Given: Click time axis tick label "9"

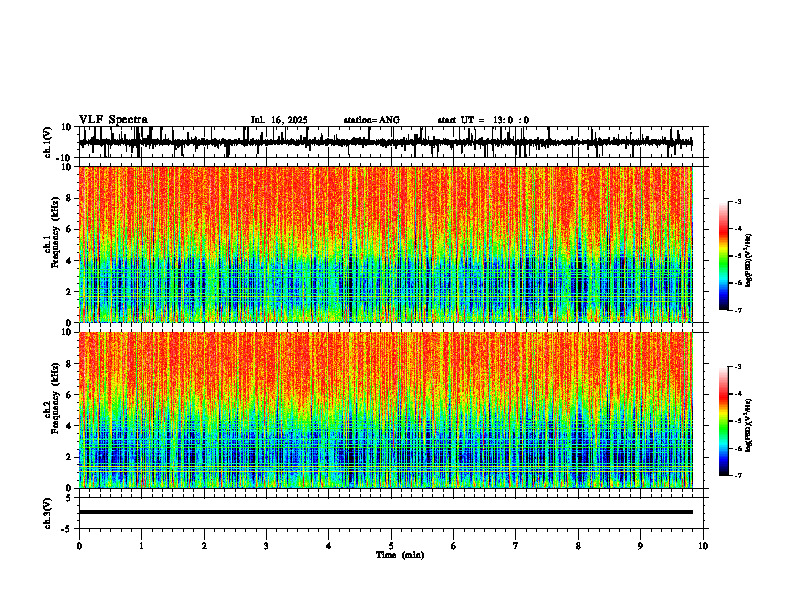Looking at the screenshot, I should tap(640, 546).
